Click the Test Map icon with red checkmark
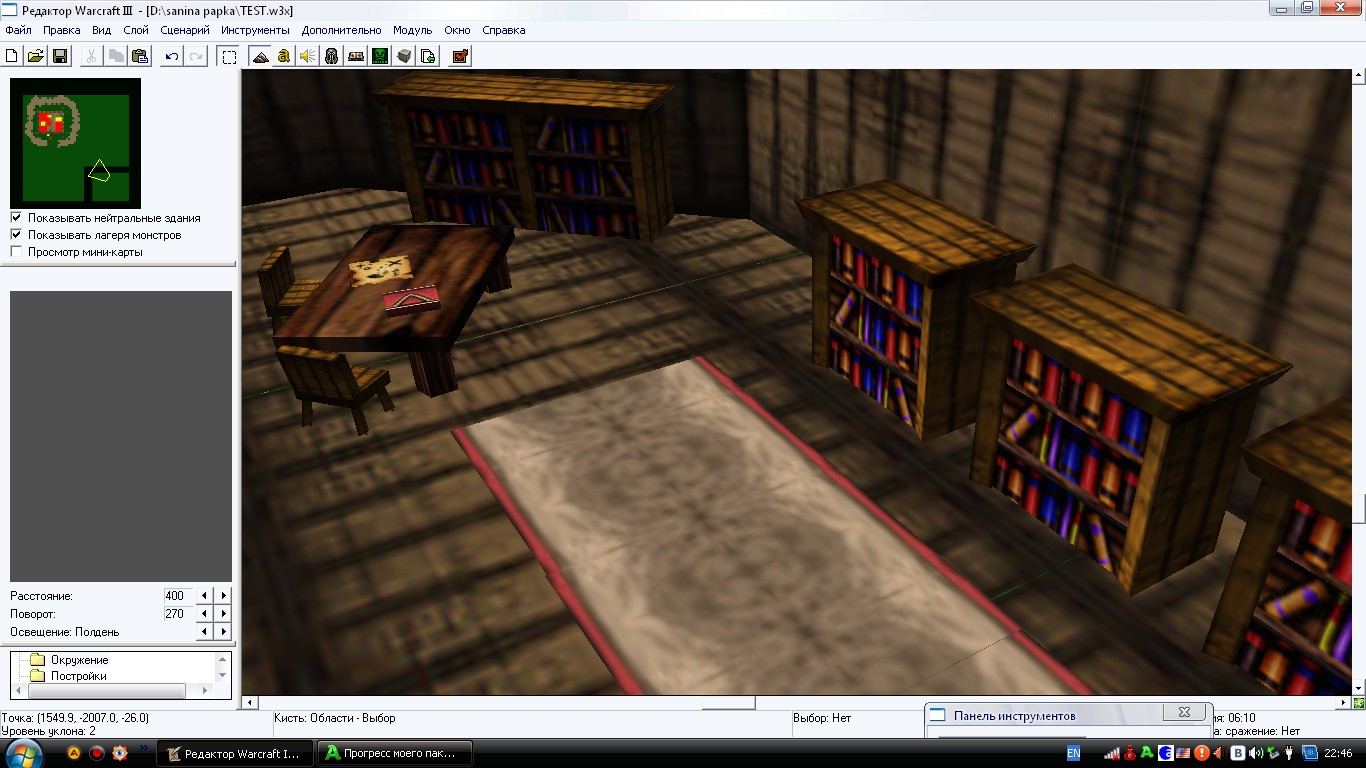 coord(460,56)
